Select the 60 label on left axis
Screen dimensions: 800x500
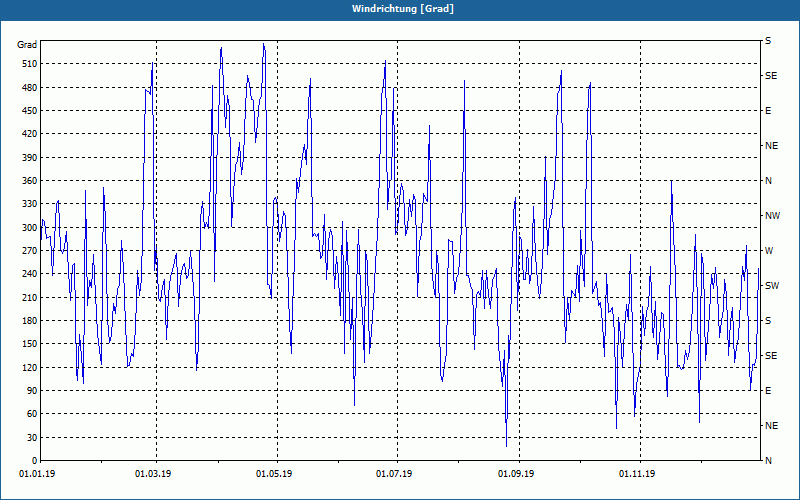pos(32,413)
